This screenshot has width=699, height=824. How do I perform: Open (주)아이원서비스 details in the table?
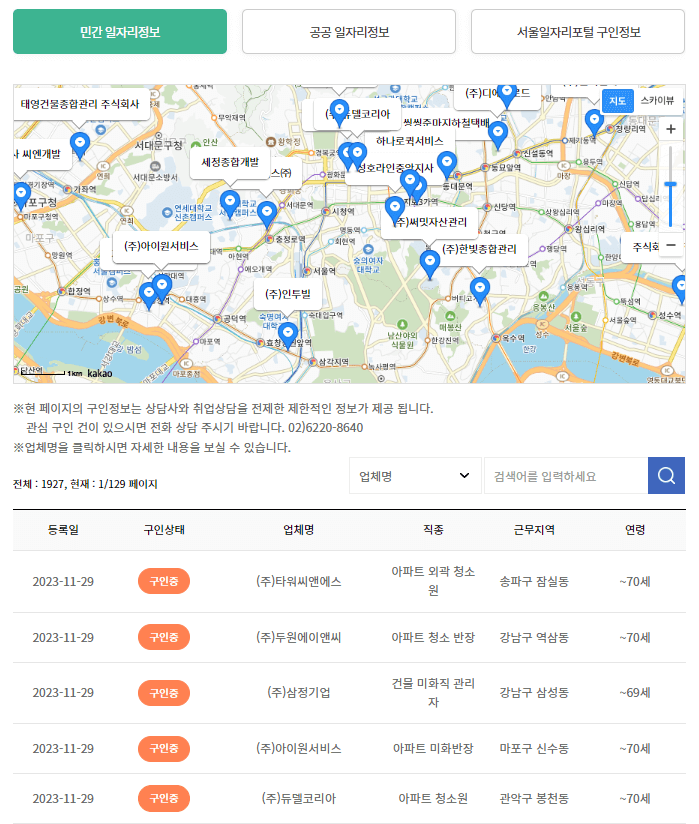(x=299, y=748)
